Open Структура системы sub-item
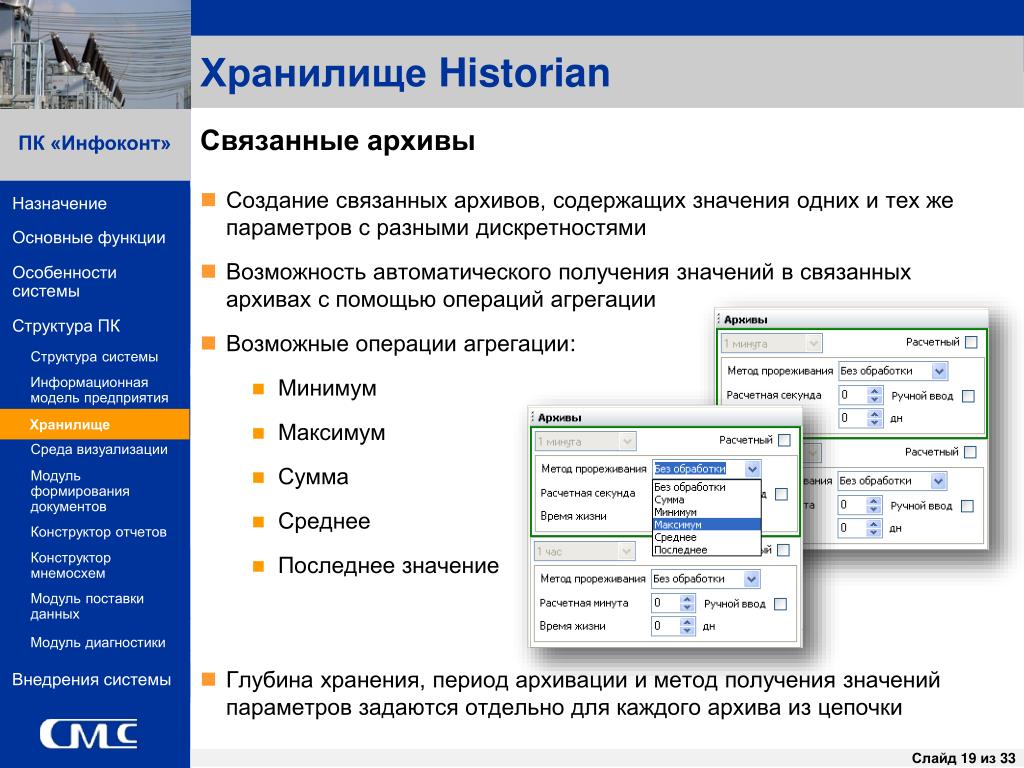Image resolution: width=1024 pixels, height=768 pixels. pos(94,357)
